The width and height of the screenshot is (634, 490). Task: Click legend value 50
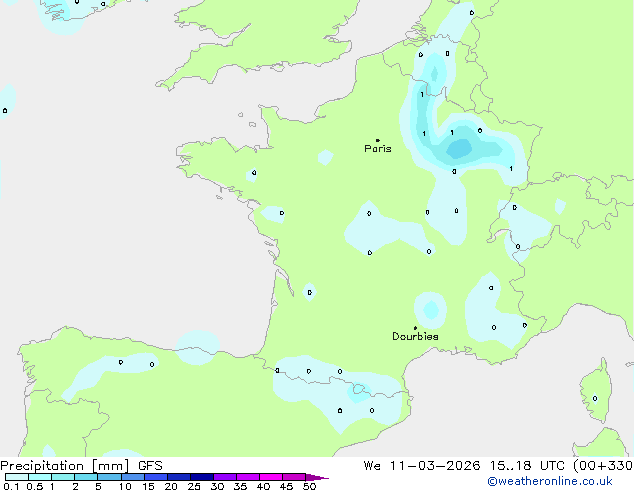pyautogui.click(x=309, y=486)
